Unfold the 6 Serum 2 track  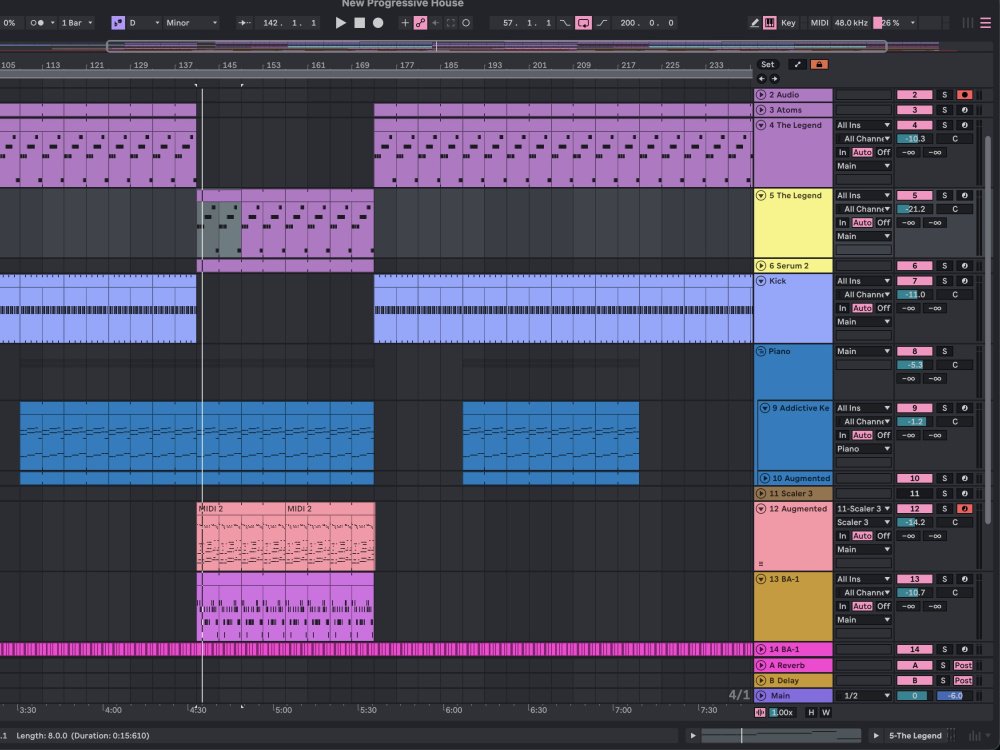click(761, 265)
